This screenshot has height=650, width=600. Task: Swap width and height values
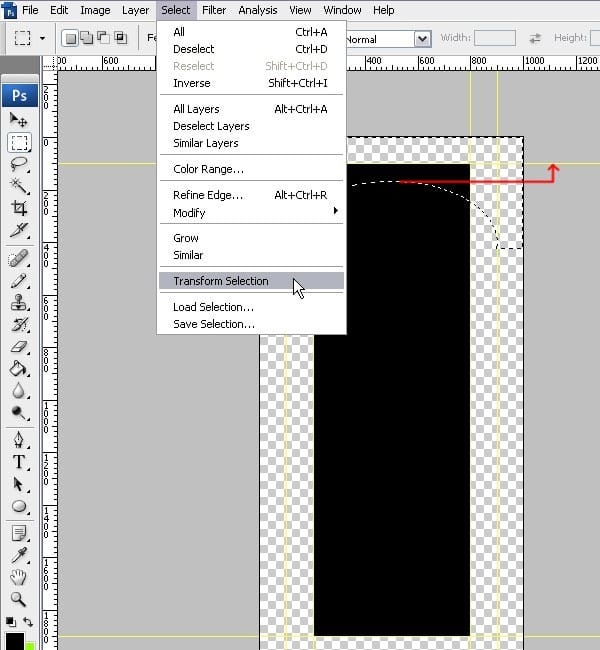coord(535,39)
